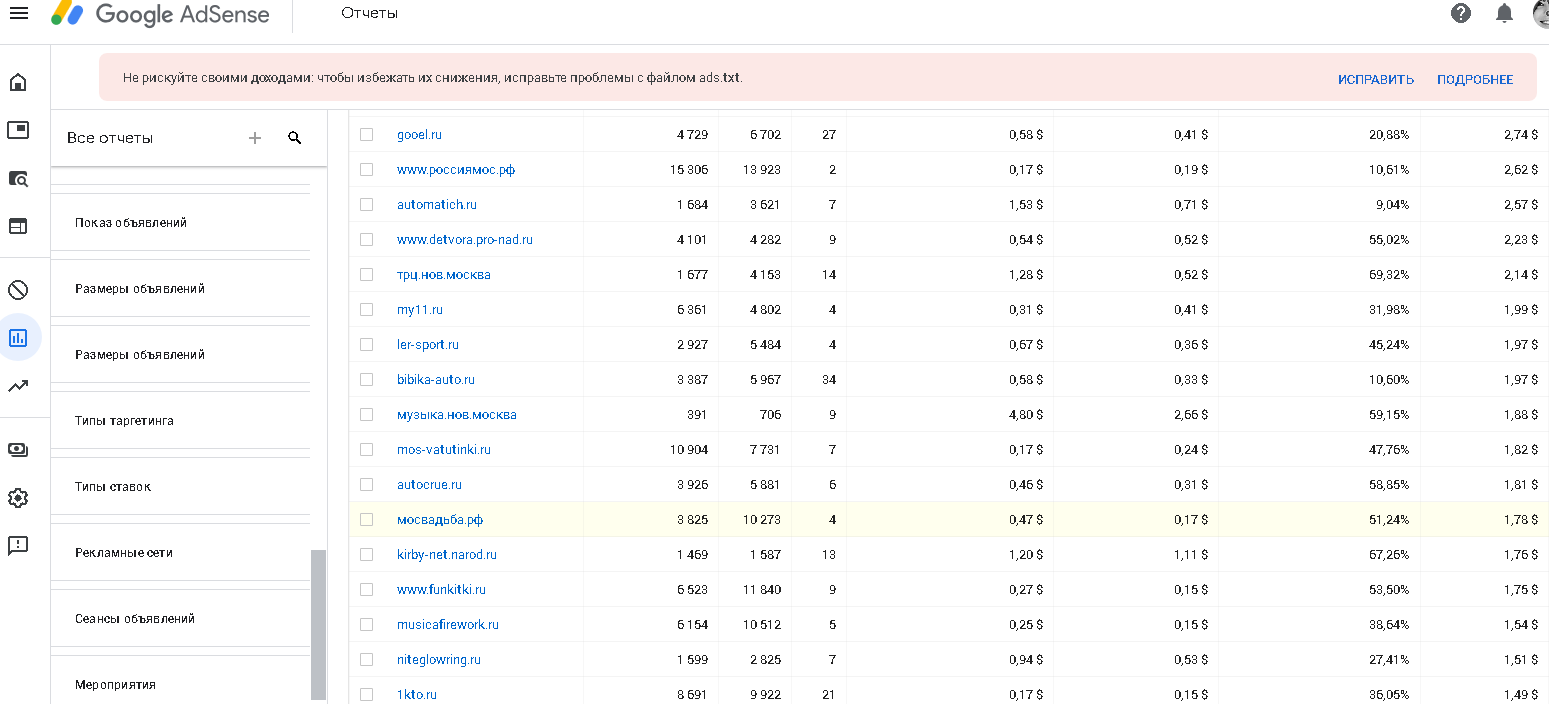Open the Account settings gear icon

coord(18,498)
